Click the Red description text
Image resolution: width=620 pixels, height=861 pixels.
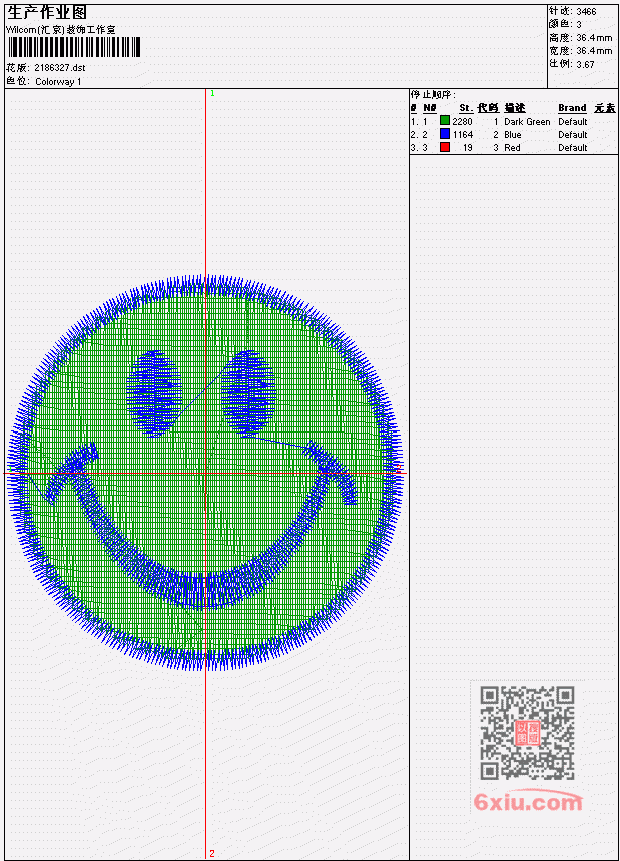coord(512,148)
